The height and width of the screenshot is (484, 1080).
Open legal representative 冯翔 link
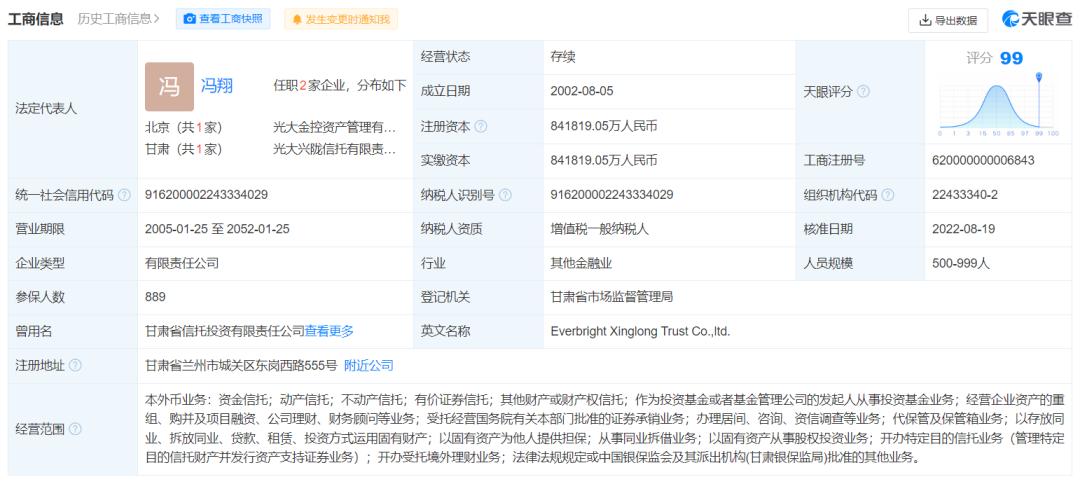(216, 86)
